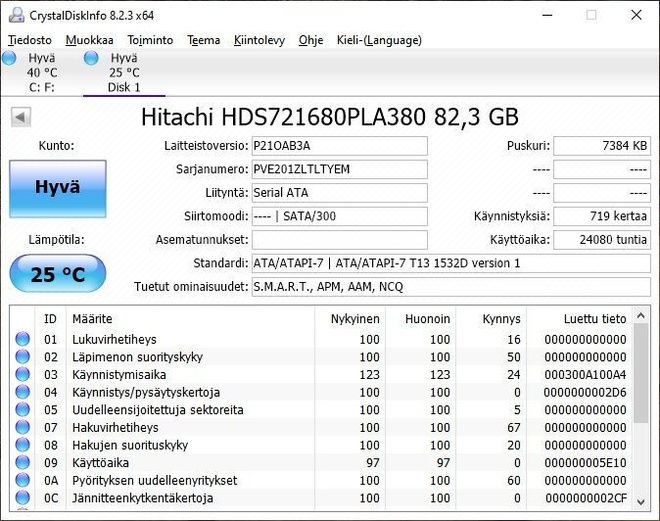Viewport: 660px width, 521px height.
Task: Switch to the C: F: disk tab
Action: click(x=42, y=72)
